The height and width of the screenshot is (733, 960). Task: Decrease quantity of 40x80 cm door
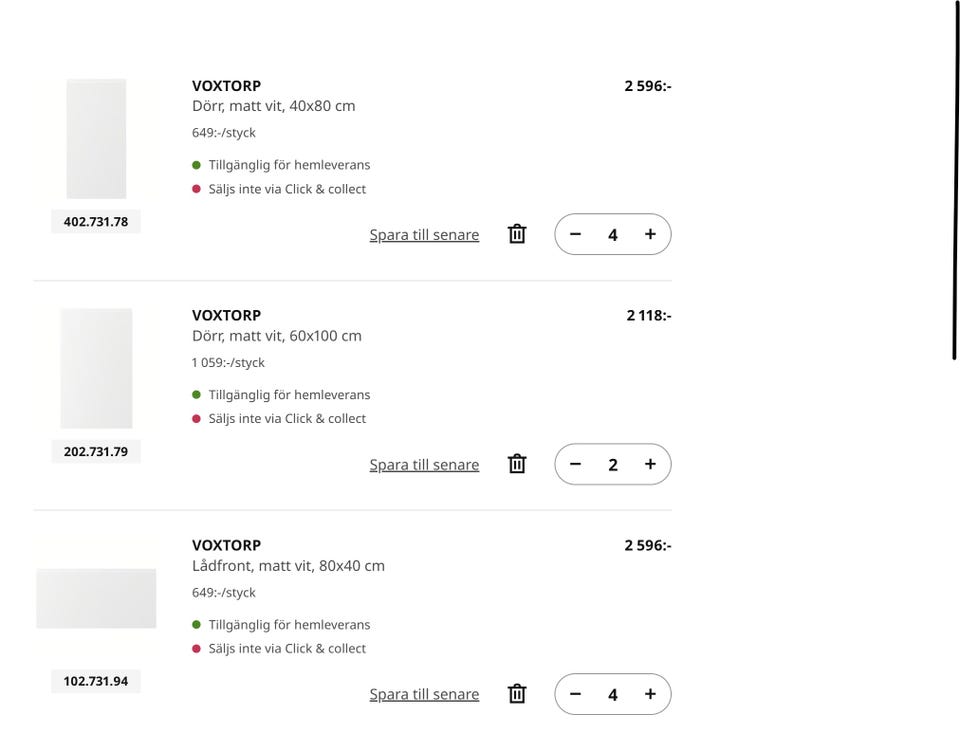point(575,234)
